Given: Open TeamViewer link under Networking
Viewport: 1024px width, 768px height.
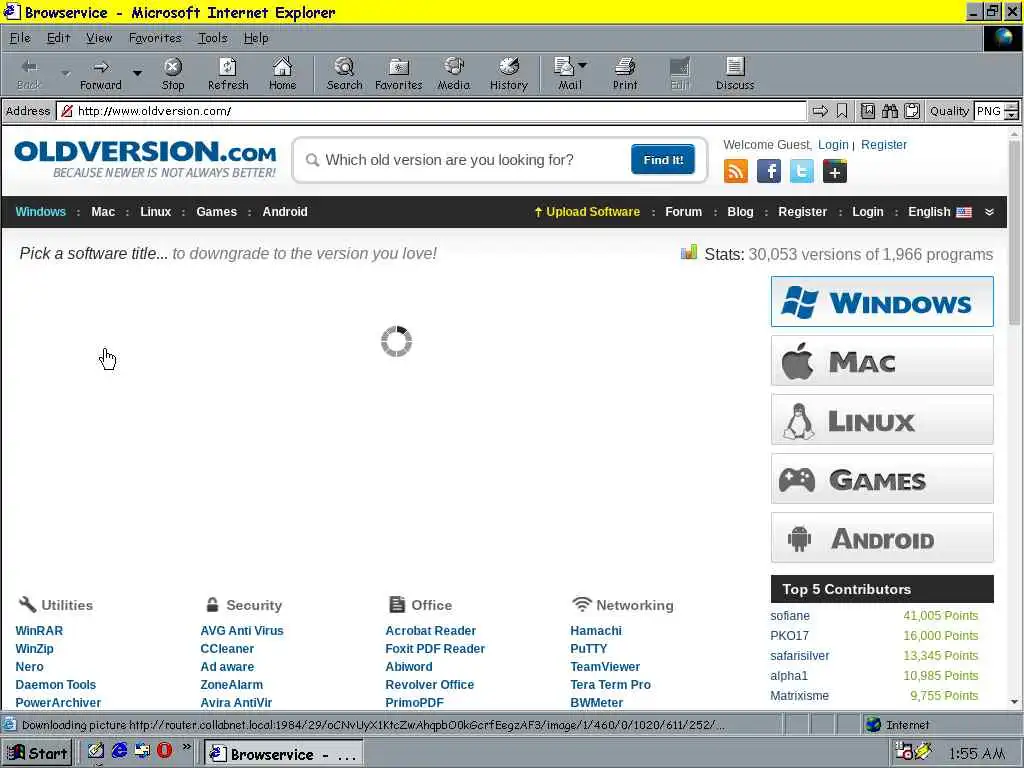Looking at the screenshot, I should [605, 667].
